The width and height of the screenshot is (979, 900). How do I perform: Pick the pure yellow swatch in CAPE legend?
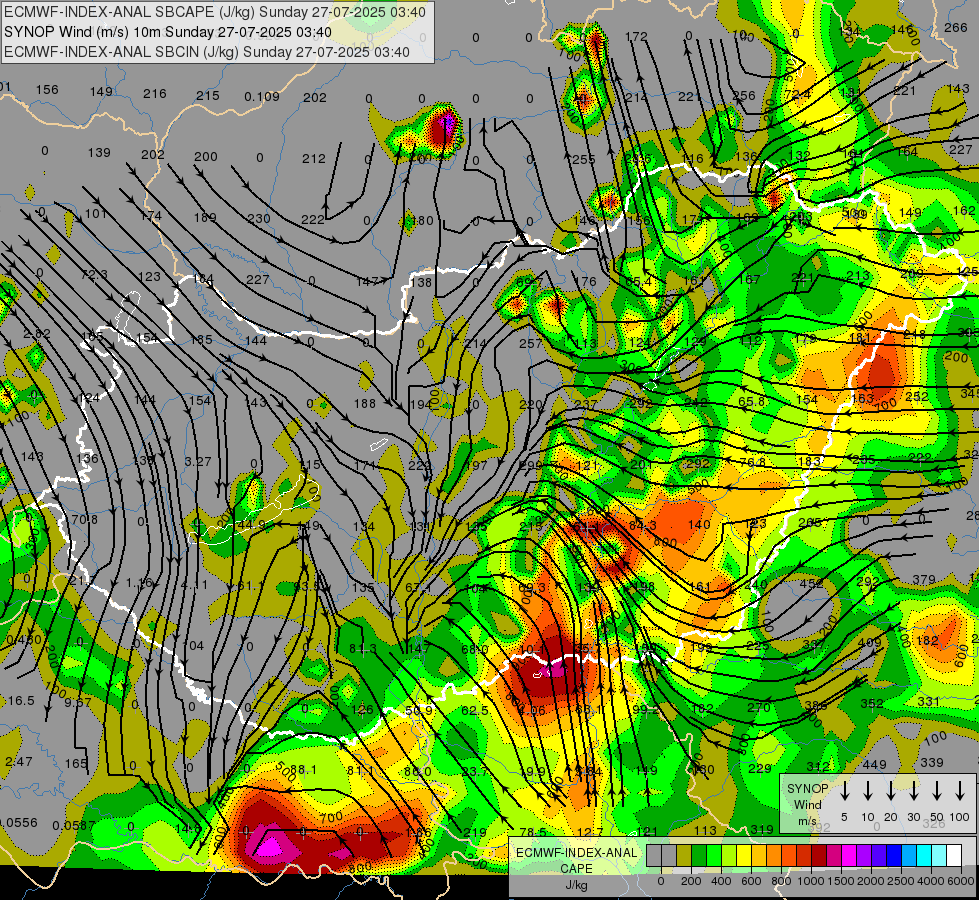tap(744, 856)
